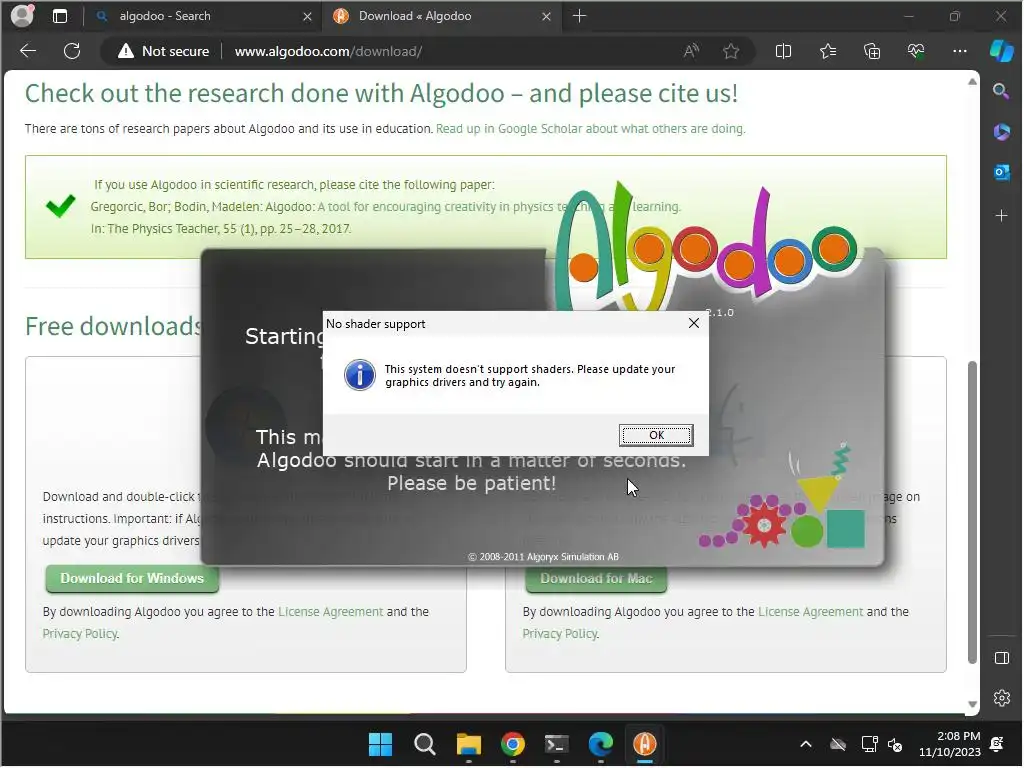Viewport: 1024px width, 768px height.
Task: Click the scroll up arrow
Action: (972, 82)
